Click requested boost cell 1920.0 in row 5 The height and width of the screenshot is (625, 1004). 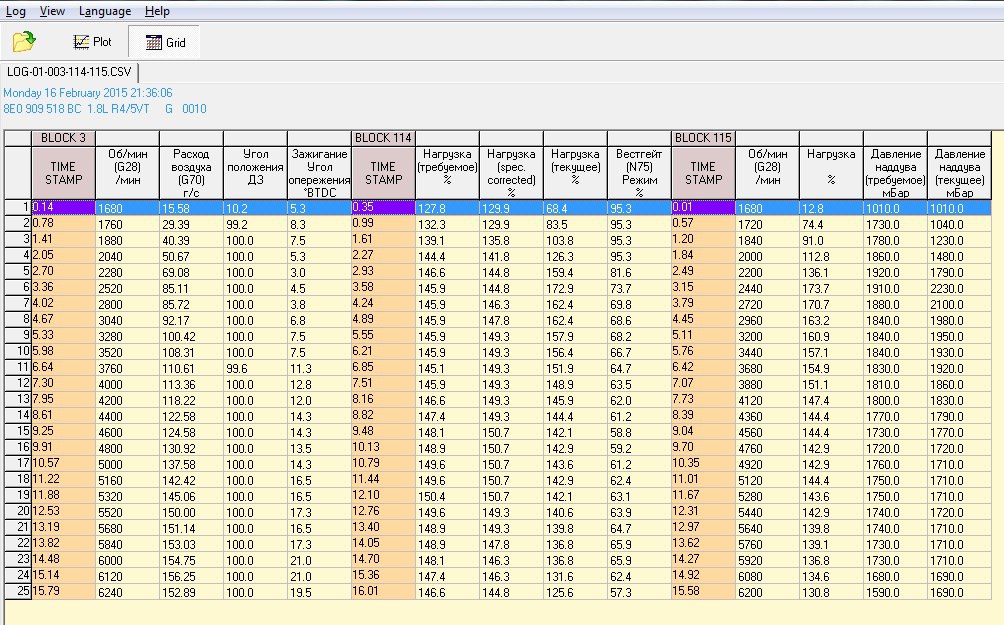coord(895,272)
